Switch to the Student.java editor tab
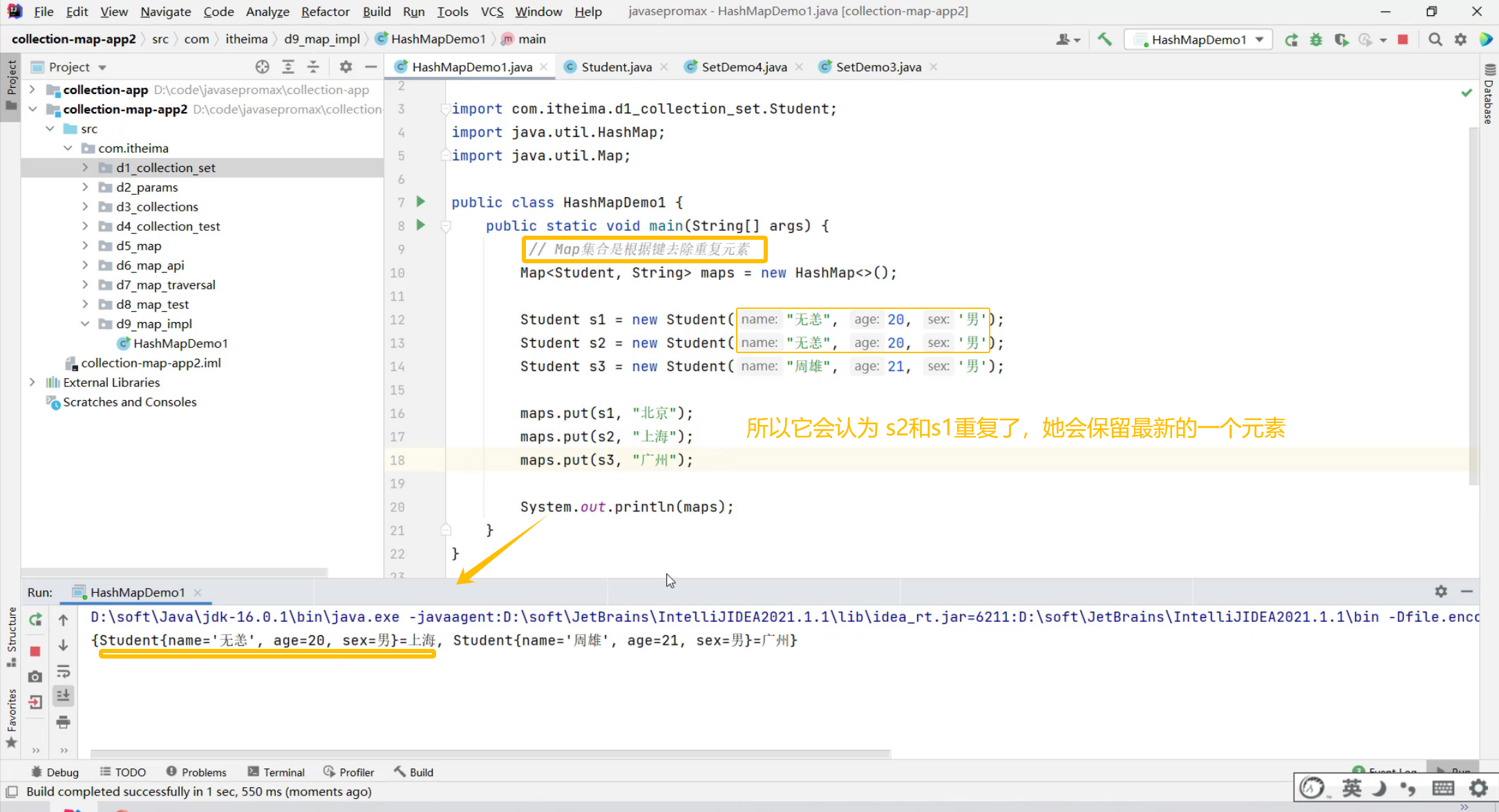Image resolution: width=1499 pixels, height=812 pixels. click(x=616, y=67)
